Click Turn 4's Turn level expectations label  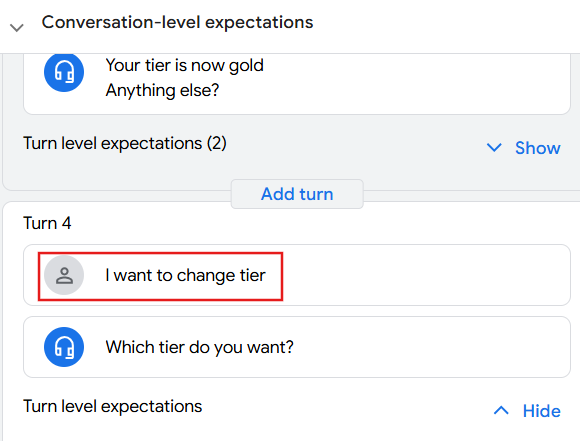pos(112,406)
